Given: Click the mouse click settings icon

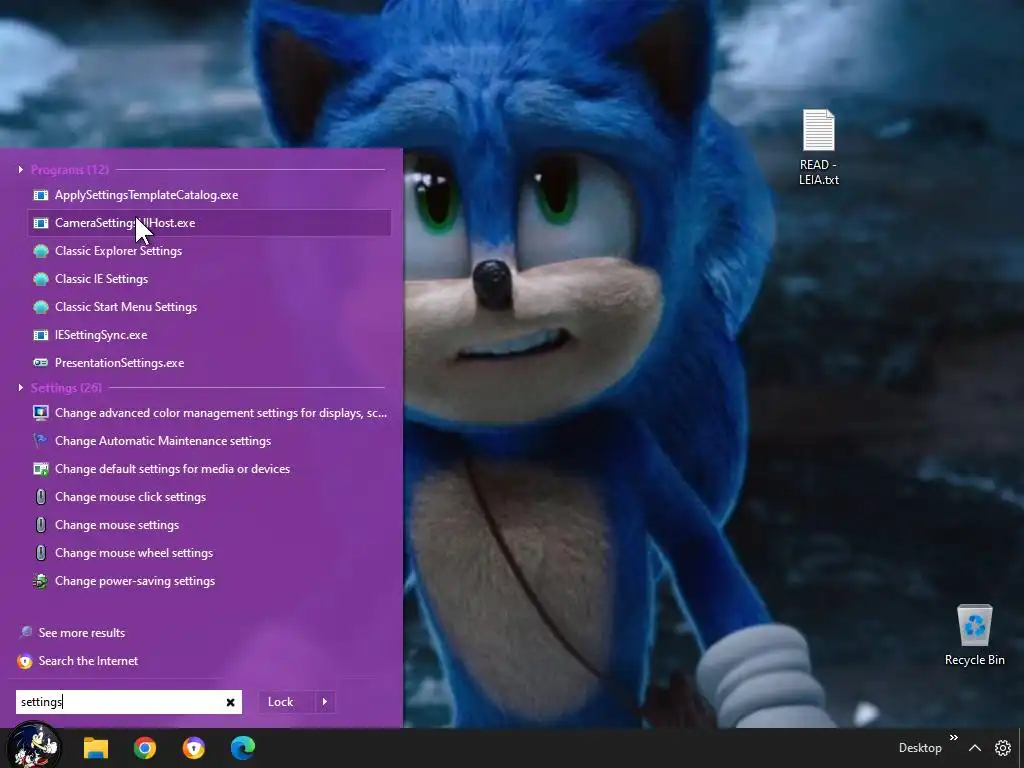Looking at the screenshot, I should coord(40,497).
